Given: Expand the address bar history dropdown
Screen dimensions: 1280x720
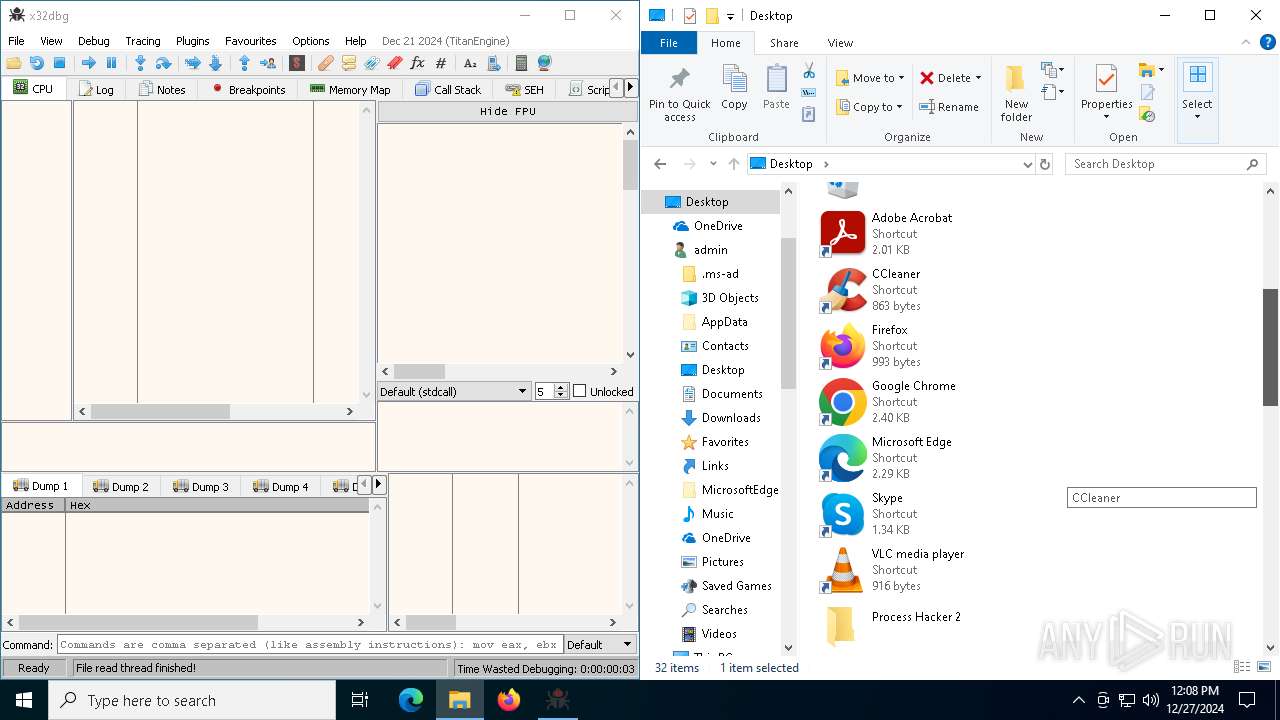Looking at the screenshot, I should pos(1028,164).
